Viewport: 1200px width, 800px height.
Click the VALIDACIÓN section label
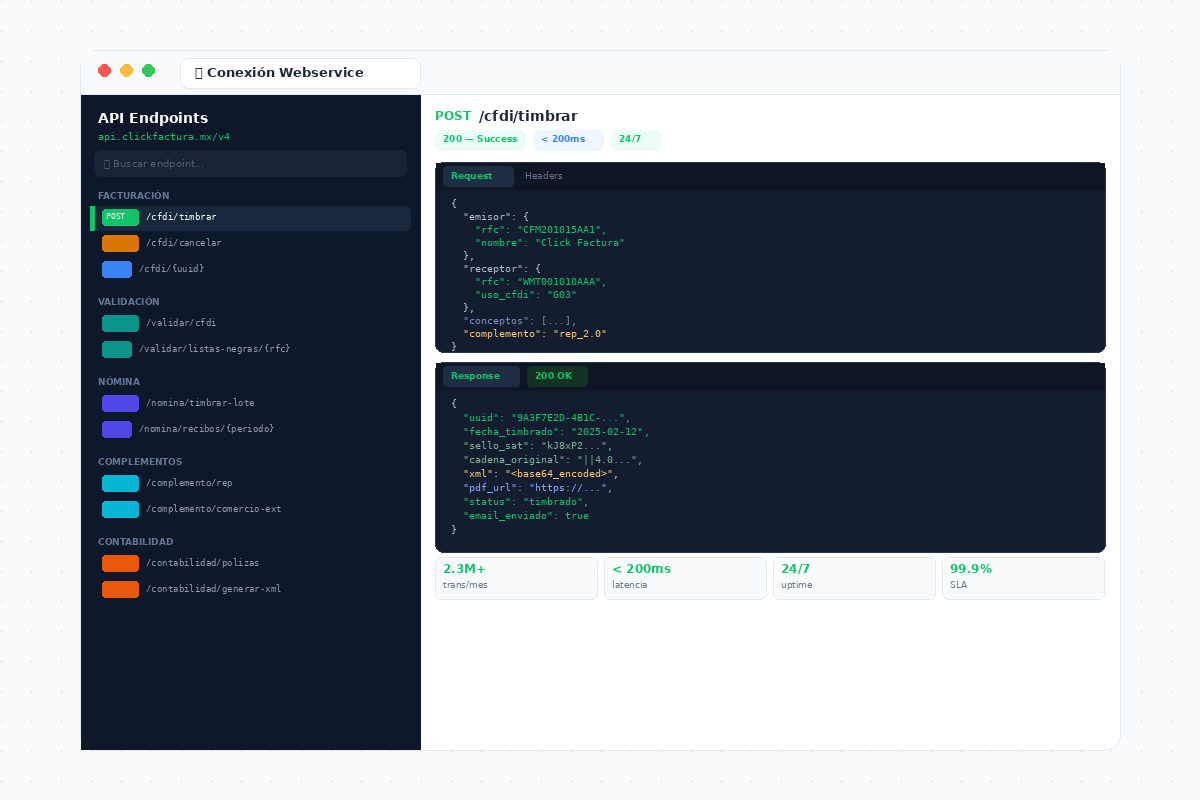pos(129,302)
